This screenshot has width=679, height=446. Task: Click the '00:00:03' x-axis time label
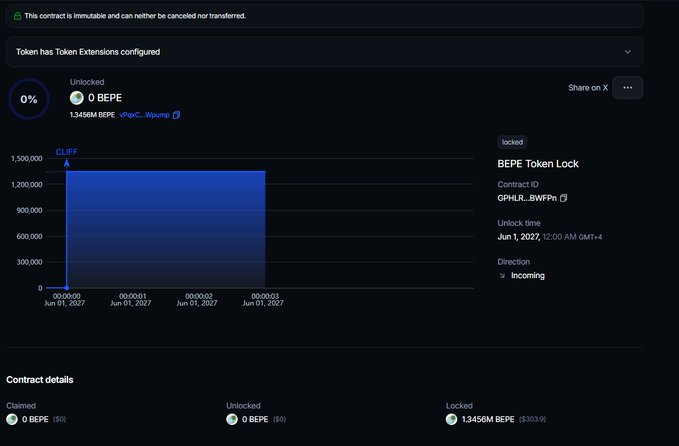coord(265,296)
